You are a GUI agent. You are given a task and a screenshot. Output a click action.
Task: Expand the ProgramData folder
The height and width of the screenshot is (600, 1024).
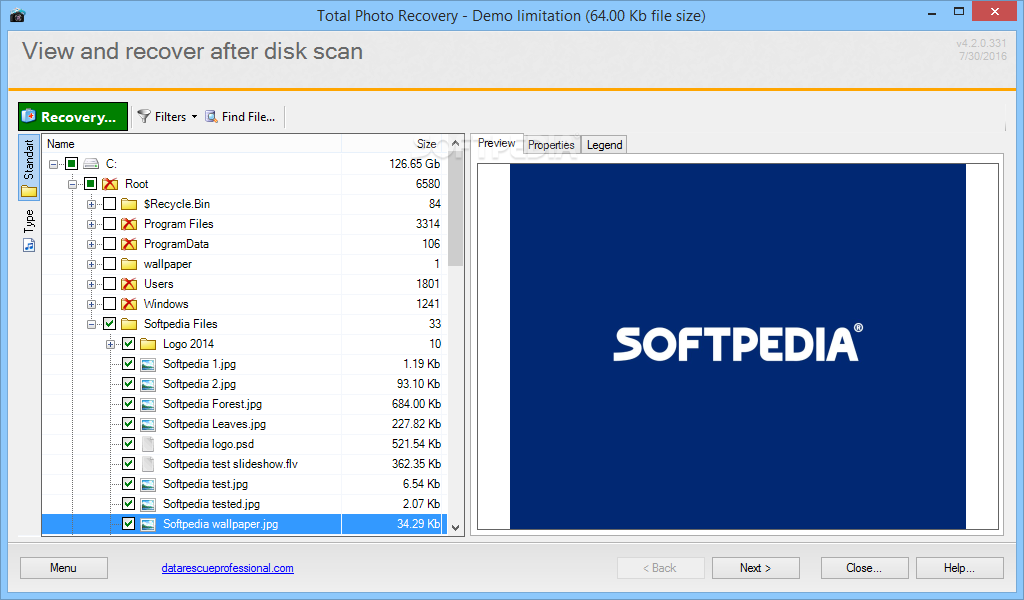click(91, 245)
